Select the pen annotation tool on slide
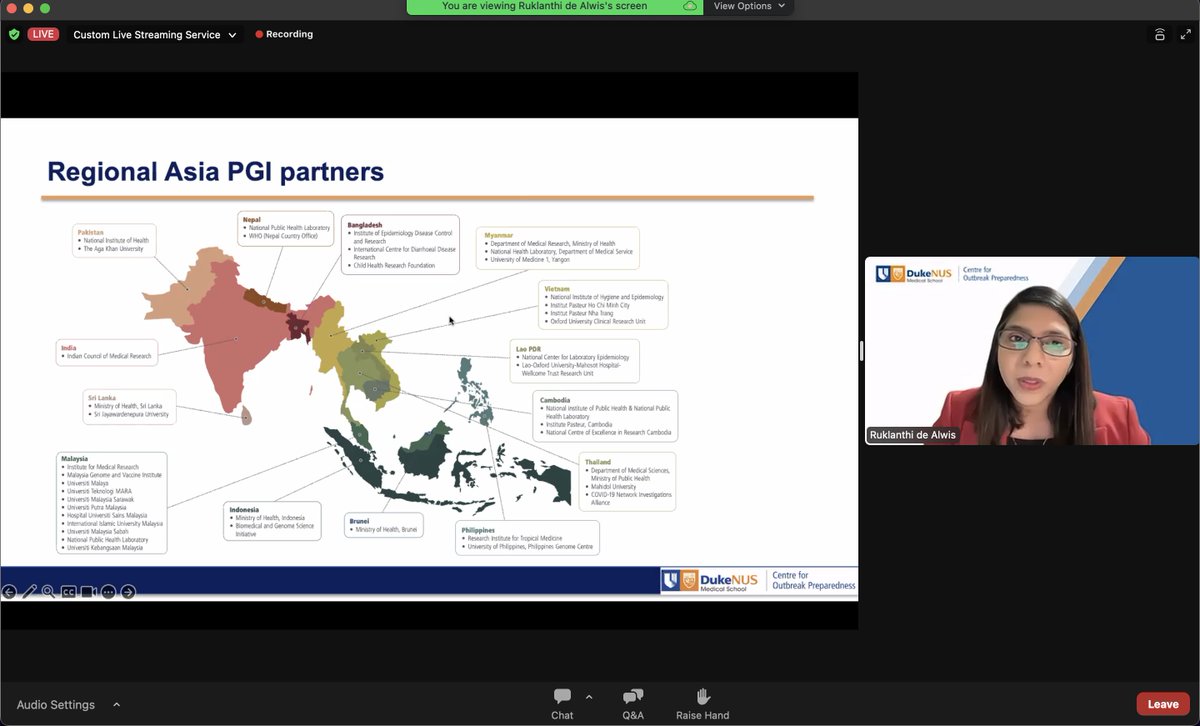Screen dimensions: 1200x726 tap(30, 592)
